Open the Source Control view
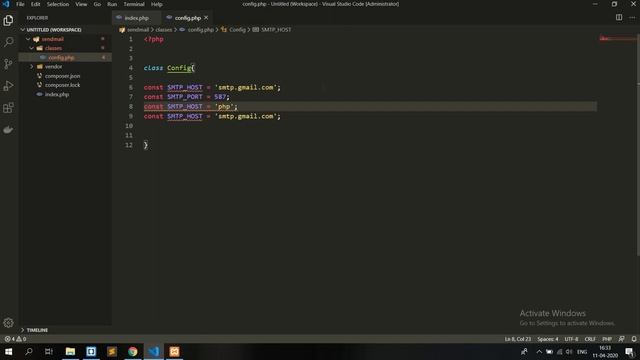Image resolution: width=640 pixels, height=360 pixels. pyautogui.click(x=8, y=64)
